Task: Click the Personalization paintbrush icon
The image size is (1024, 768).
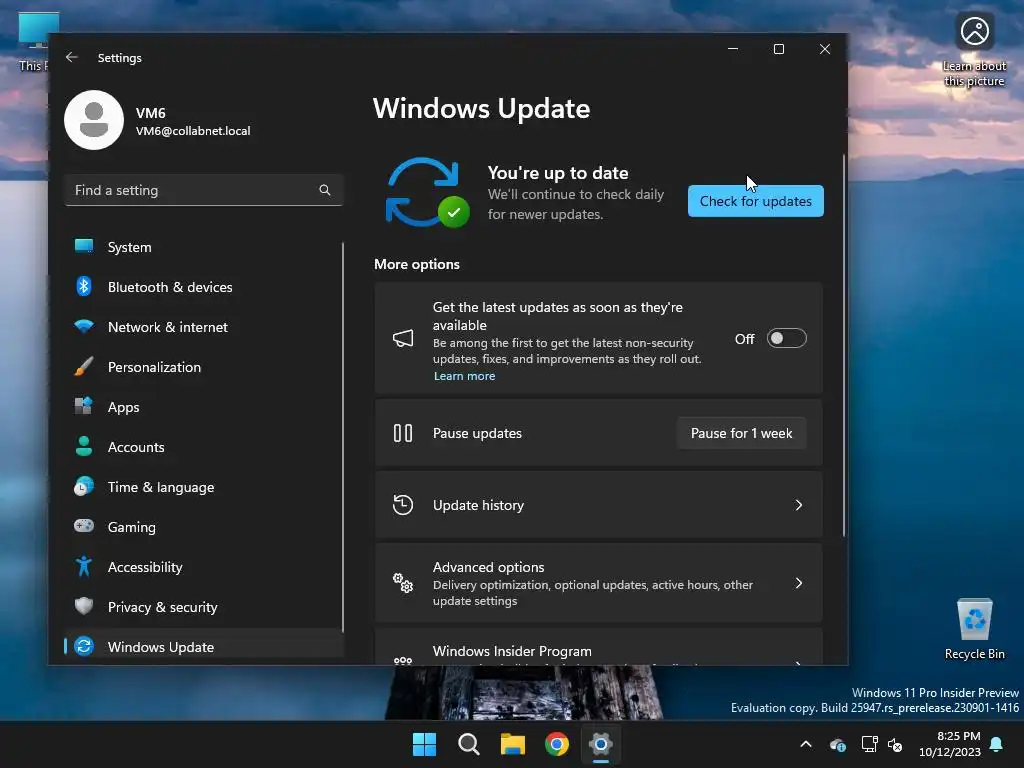Action: click(84, 366)
